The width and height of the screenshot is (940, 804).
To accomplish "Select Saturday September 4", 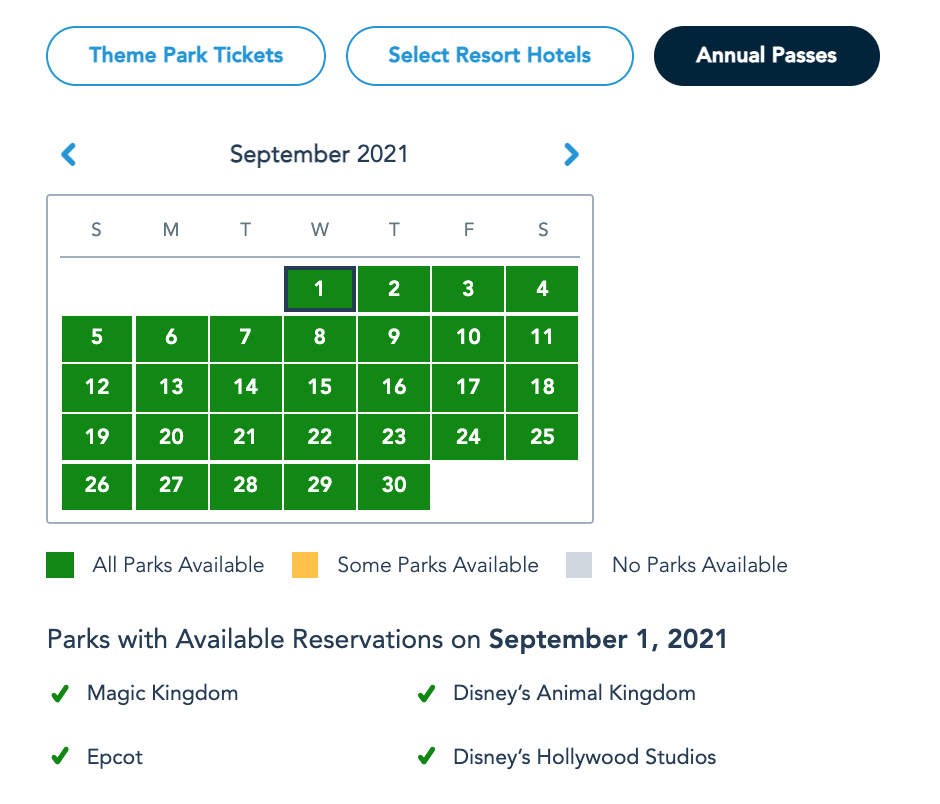I will pyautogui.click(x=542, y=289).
